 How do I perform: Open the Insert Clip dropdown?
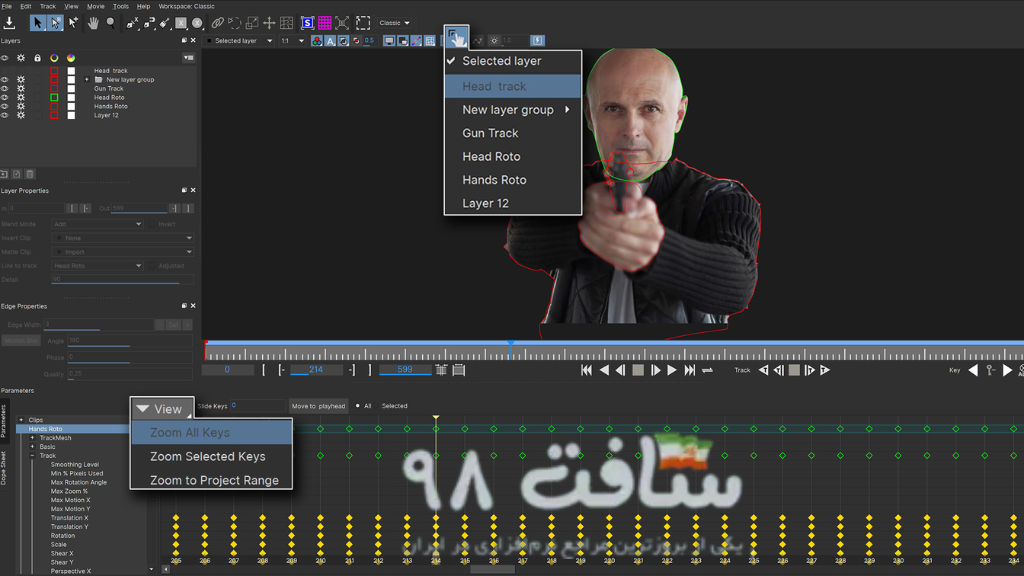click(123, 238)
